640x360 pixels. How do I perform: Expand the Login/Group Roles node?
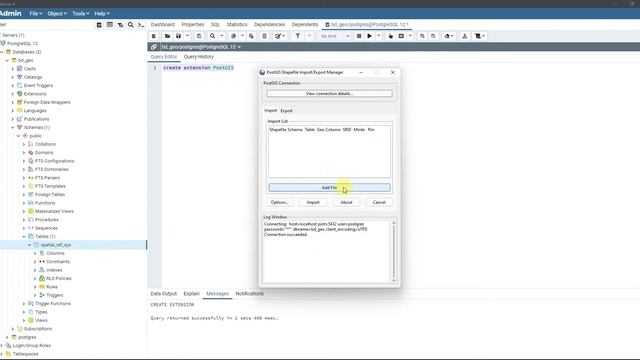[2, 345]
